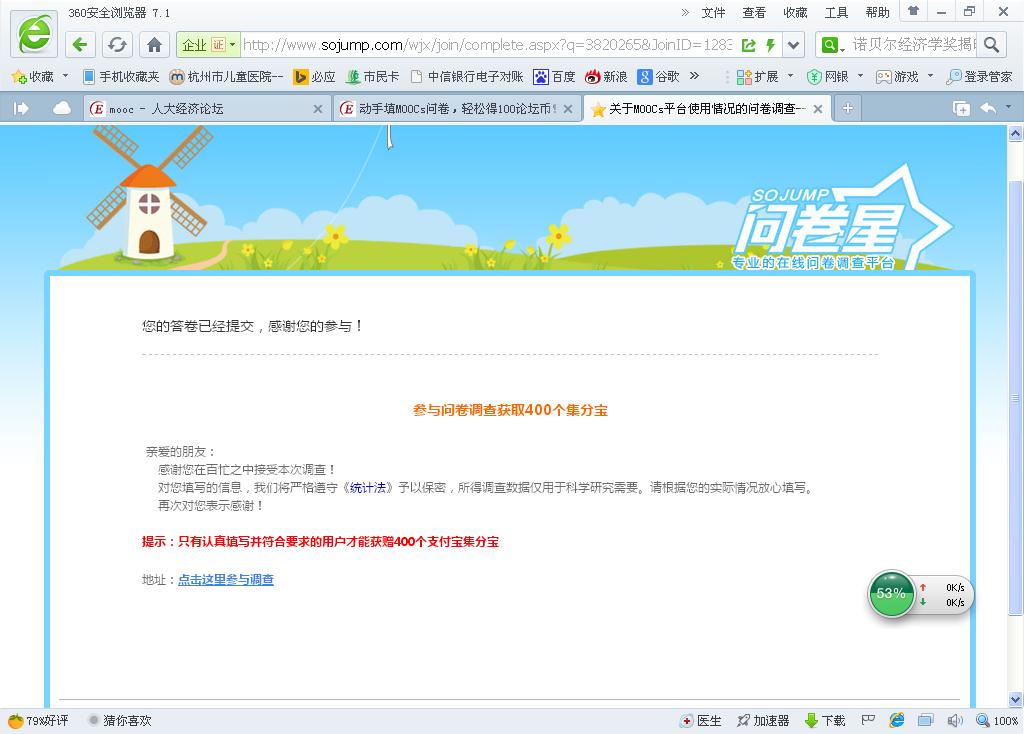This screenshot has width=1024, height=734.
Task: Click the restore closed tab undo arrow
Action: coord(988,108)
